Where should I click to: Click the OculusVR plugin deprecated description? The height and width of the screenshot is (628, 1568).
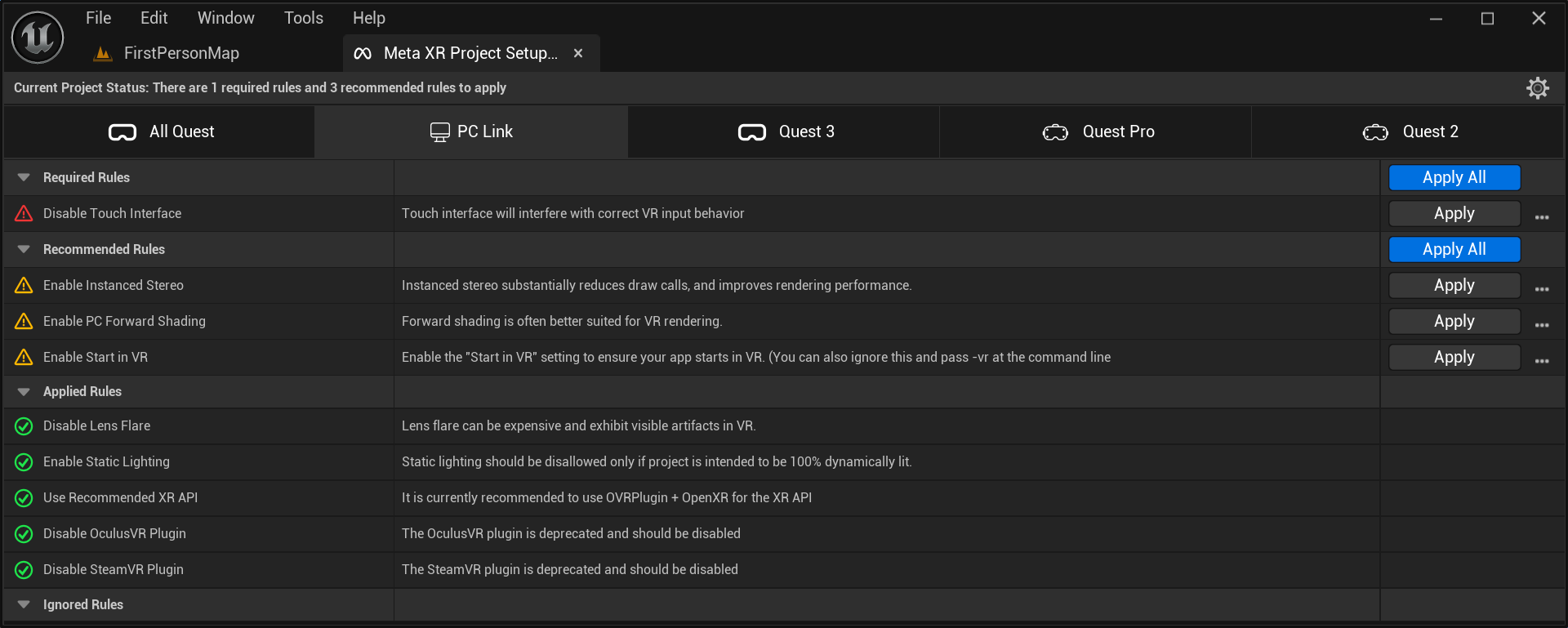(x=571, y=533)
